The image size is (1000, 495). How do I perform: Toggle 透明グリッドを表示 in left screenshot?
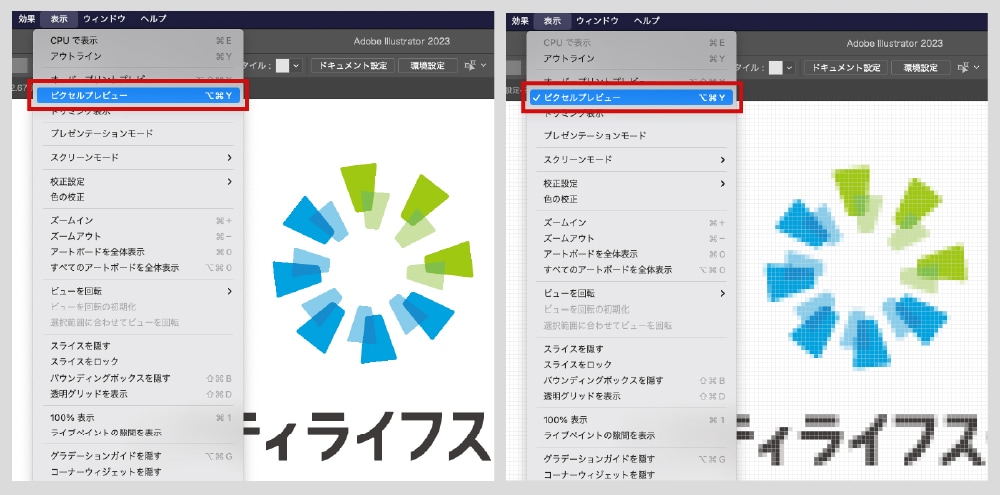tap(138, 394)
